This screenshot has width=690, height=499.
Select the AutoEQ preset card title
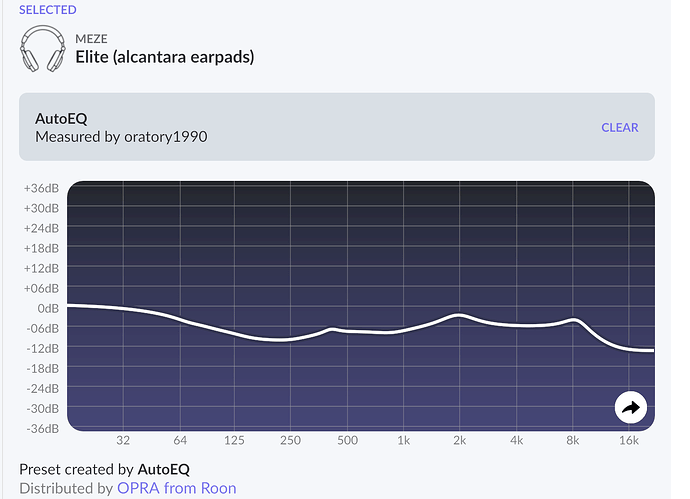click(61, 118)
